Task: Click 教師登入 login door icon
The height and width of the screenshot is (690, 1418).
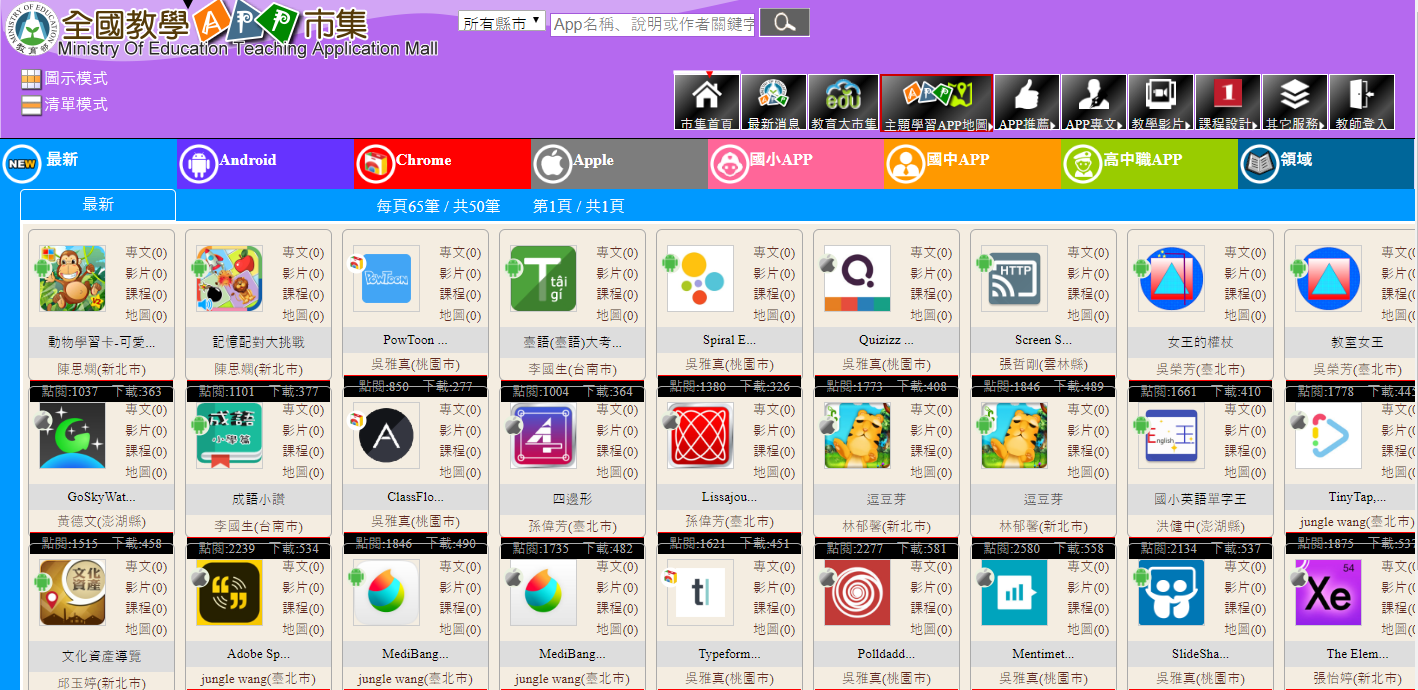Action: pos(1362,103)
